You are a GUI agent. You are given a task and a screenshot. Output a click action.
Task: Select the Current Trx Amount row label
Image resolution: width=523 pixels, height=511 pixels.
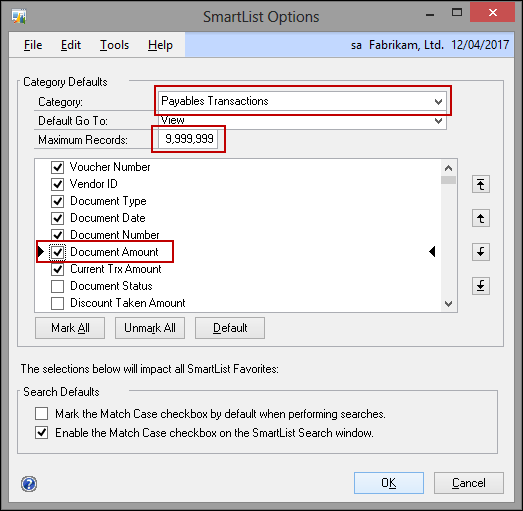click(116, 269)
